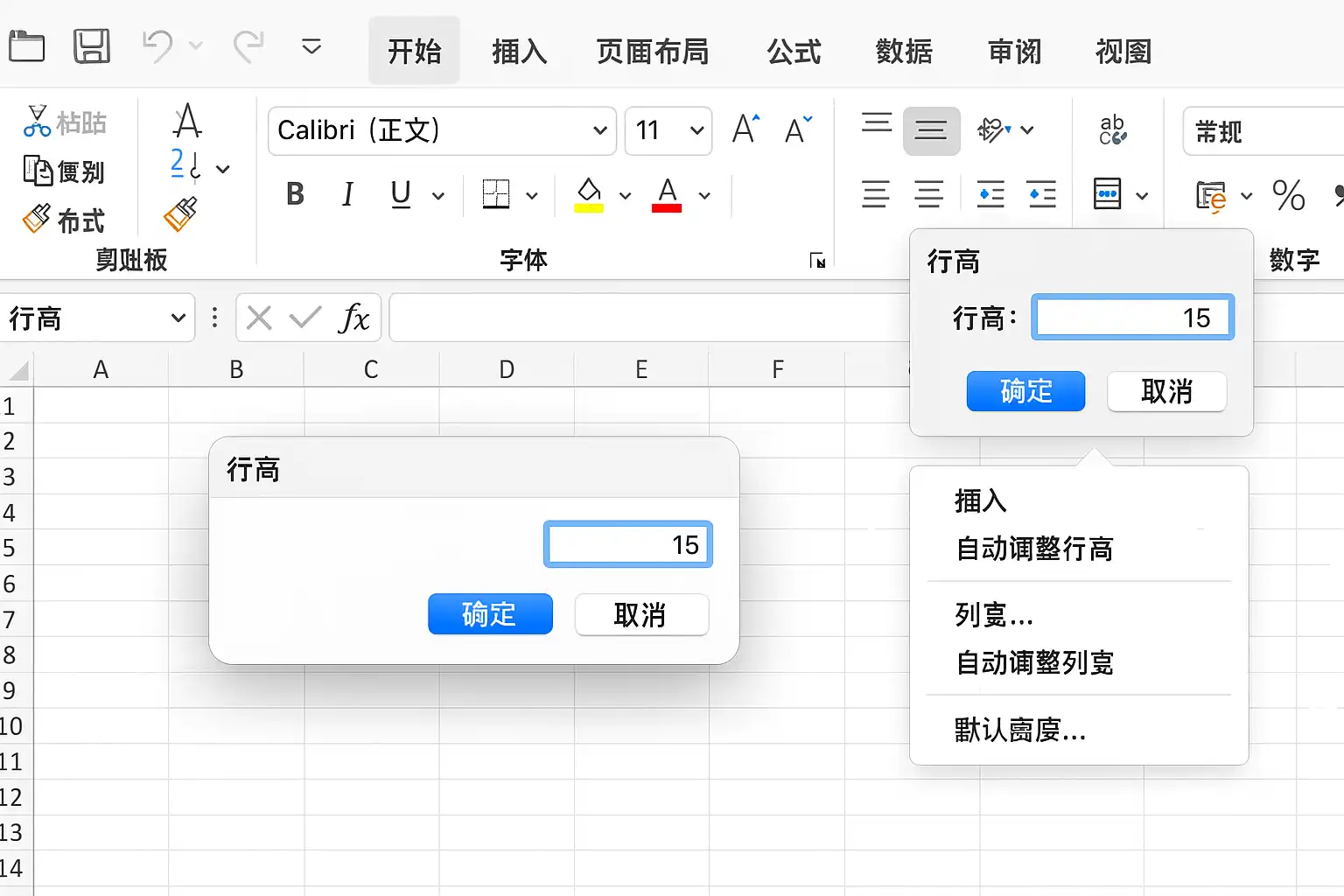Select 自动调整行高 from the menu
1344x896 pixels.
coord(1034,549)
